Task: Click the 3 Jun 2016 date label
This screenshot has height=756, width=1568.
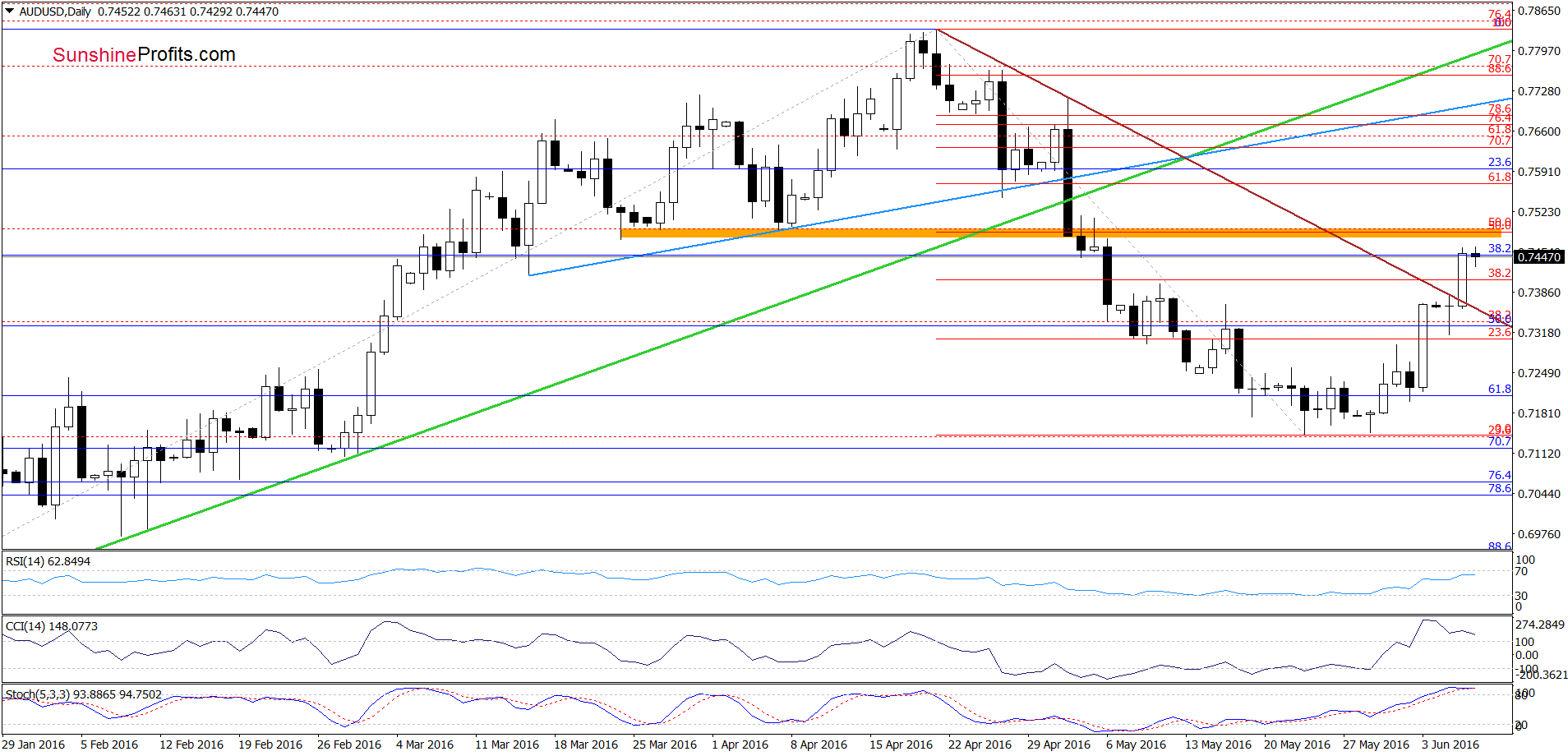Action: 1450,744
